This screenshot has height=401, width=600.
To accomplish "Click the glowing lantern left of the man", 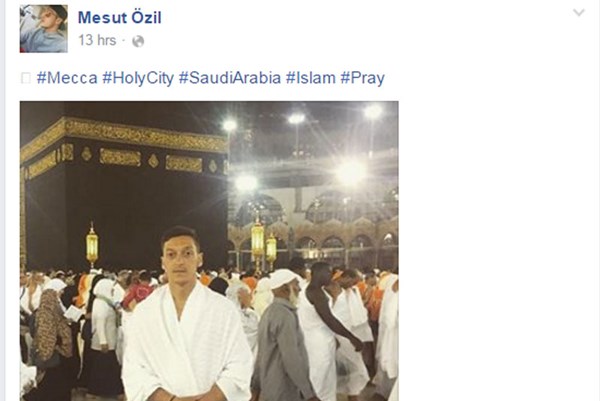I will [x=92, y=245].
